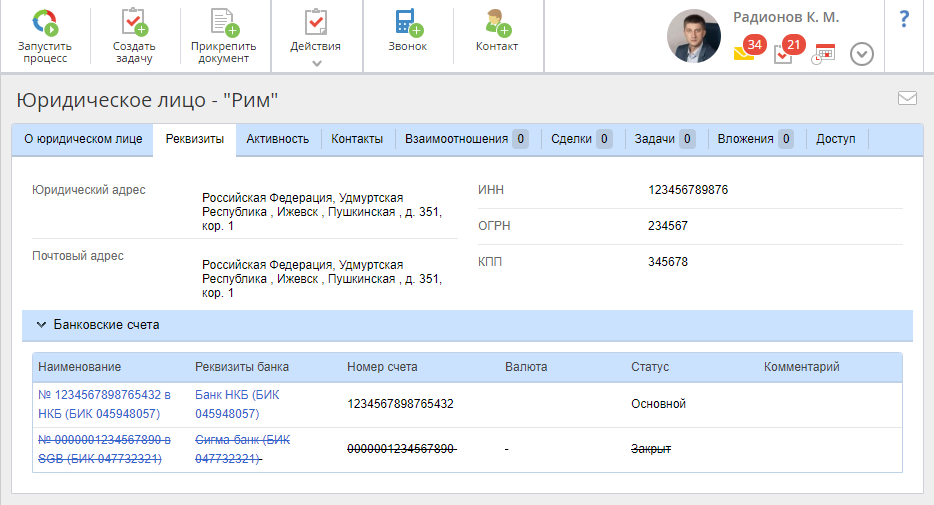Click the Прикрепить документ icon

point(223,22)
